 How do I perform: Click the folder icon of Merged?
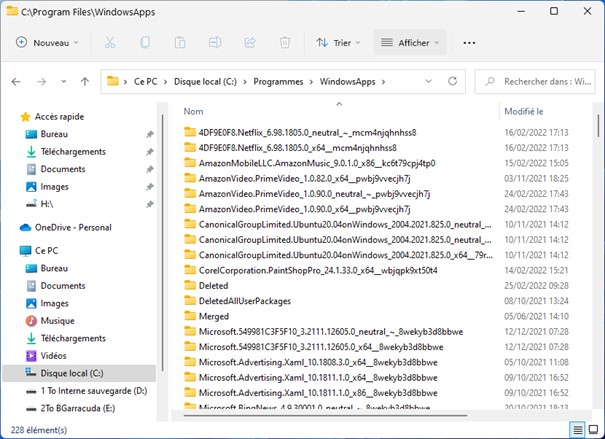pyautogui.click(x=190, y=316)
